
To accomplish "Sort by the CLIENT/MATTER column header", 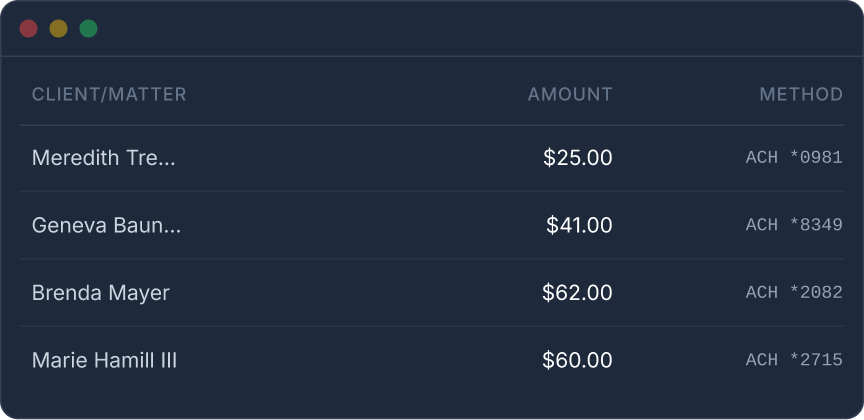I will 109,95.
